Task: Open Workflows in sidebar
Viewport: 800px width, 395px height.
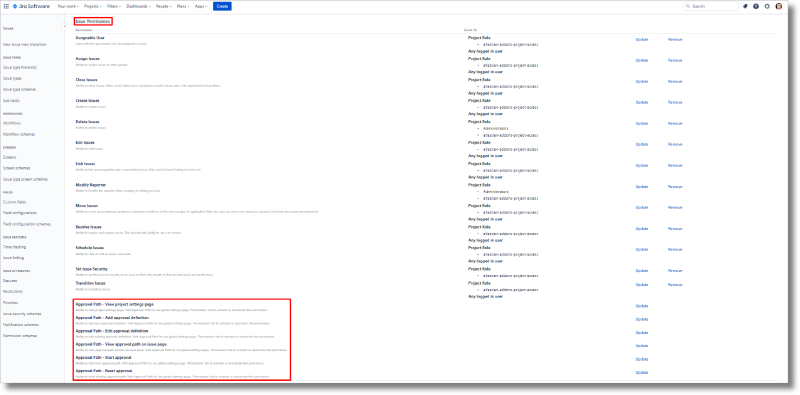Action: [12, 123]
